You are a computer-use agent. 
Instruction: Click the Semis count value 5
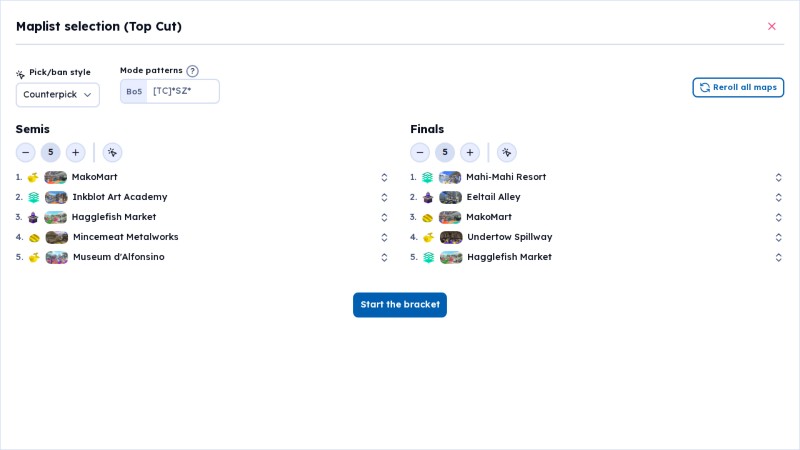tap(51, 152)
